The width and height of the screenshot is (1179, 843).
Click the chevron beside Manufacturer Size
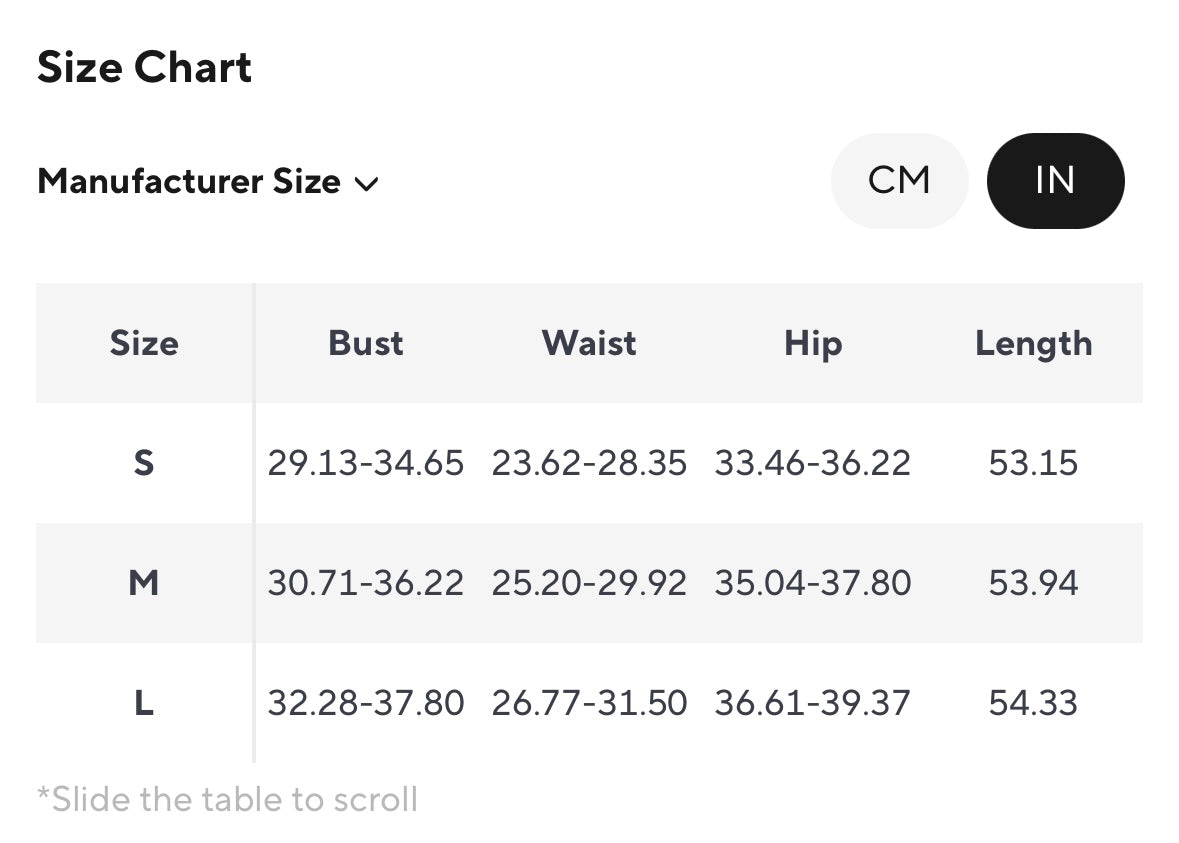pyautogui.click(x=367, y=184)
